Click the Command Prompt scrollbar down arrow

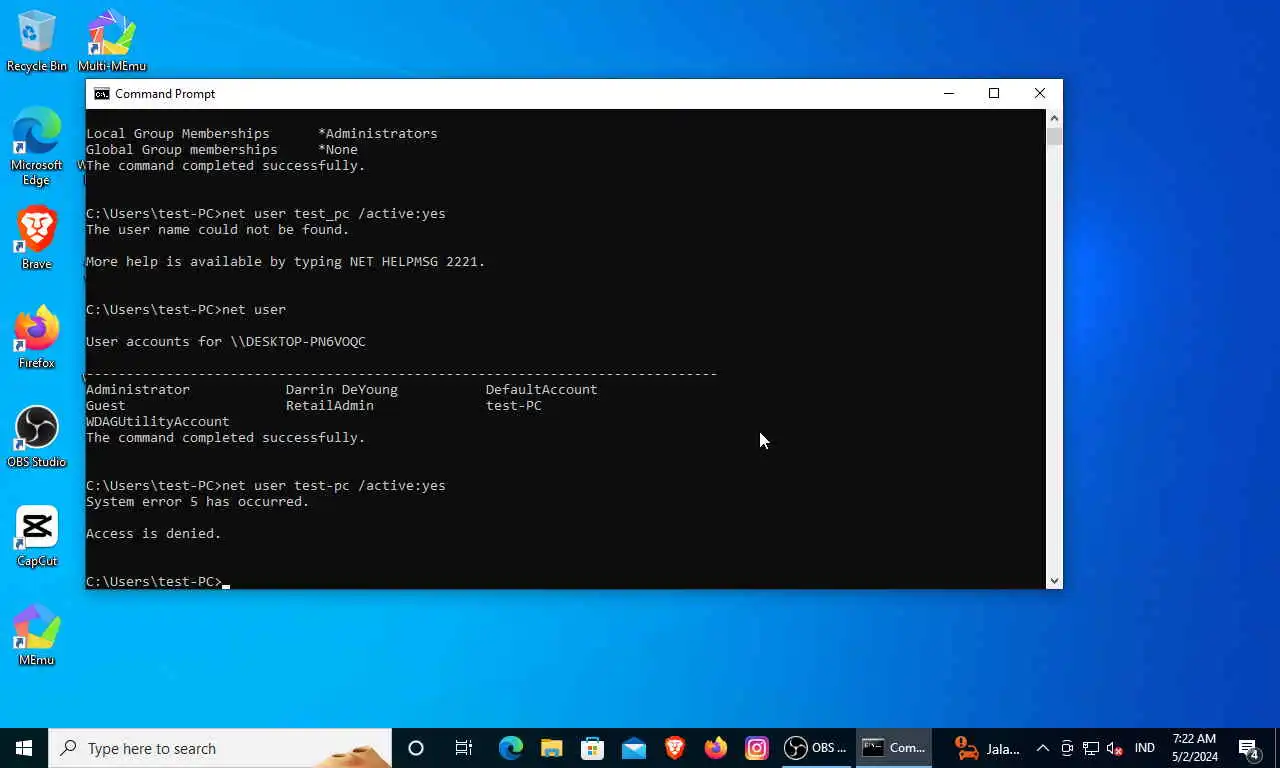pyautogui.click(x=1054, y=580)
